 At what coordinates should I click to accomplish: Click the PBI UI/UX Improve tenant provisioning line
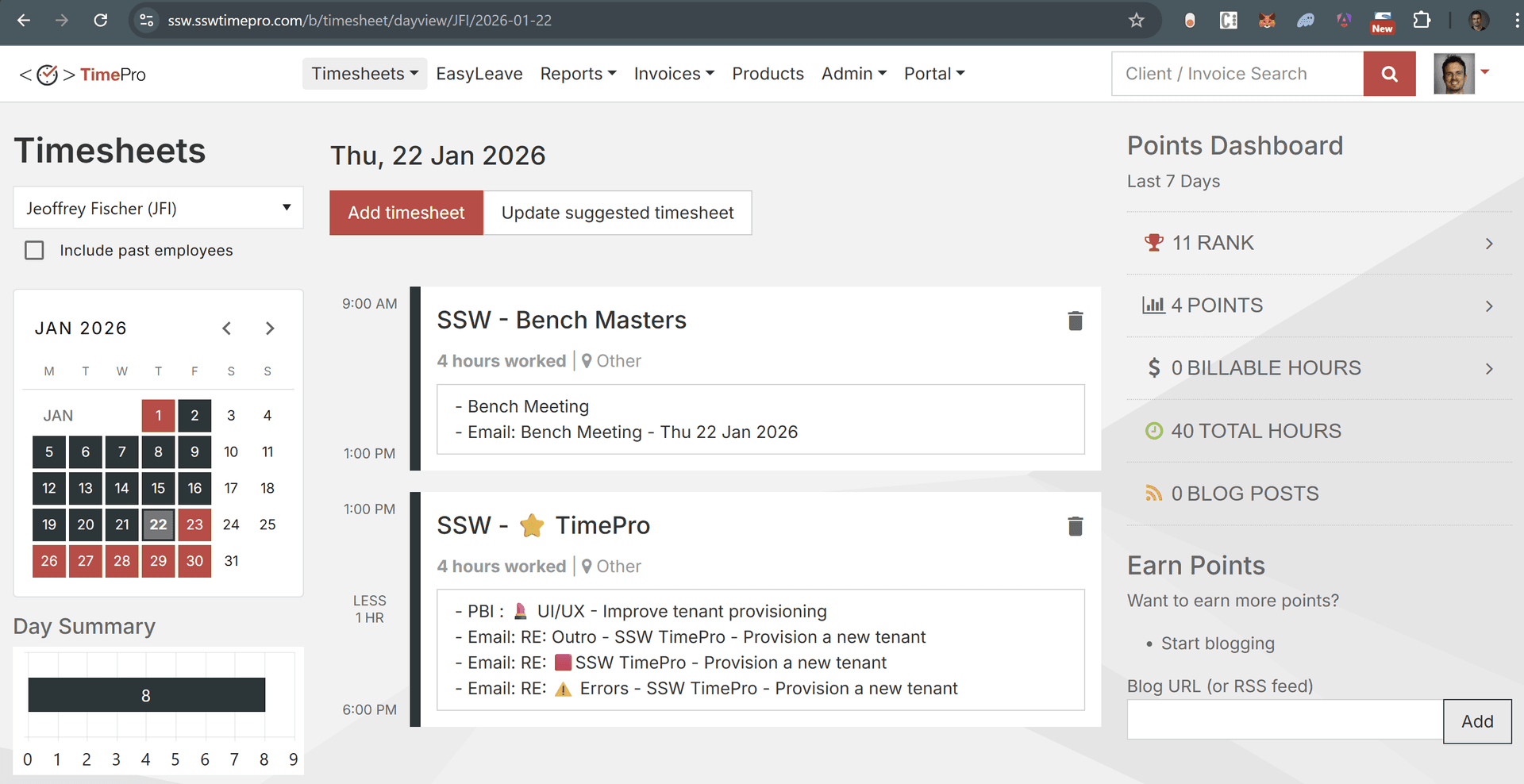coord(641,612)
